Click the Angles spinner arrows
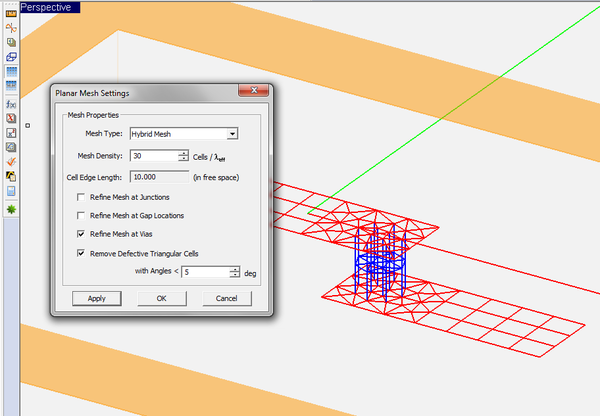Image resolution: width=600 pixels, height=416 pixels. pos(233,272)
